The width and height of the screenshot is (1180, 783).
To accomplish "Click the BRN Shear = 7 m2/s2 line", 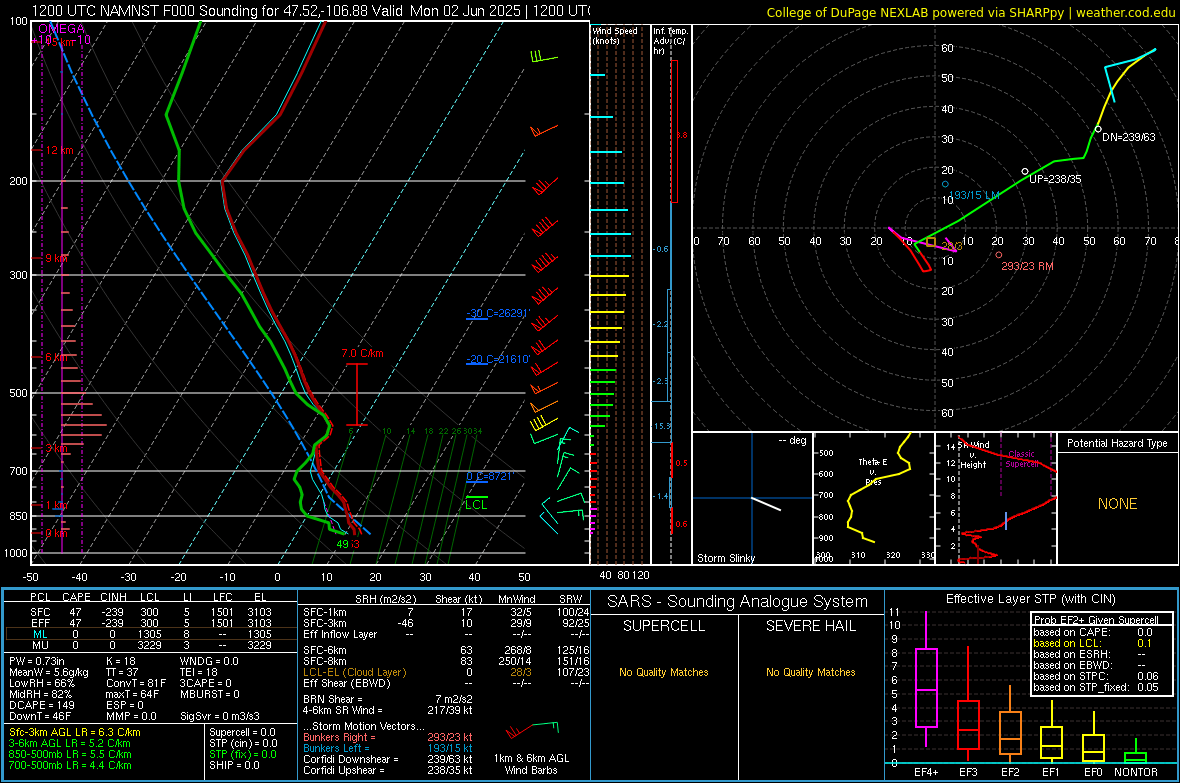I will tap(388, 699).
